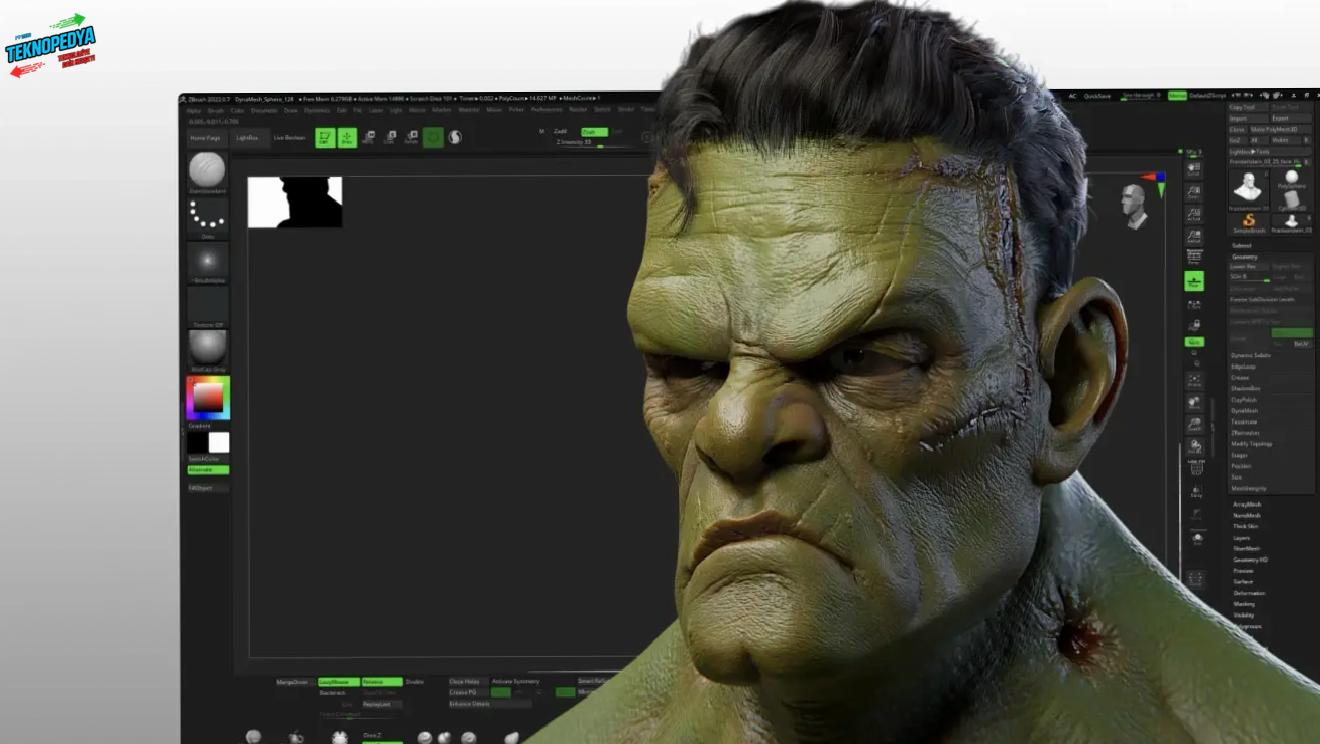The image size is (1320, 744).
Task: Toggle the Floor grid button
Action: tap(1194, 282)
